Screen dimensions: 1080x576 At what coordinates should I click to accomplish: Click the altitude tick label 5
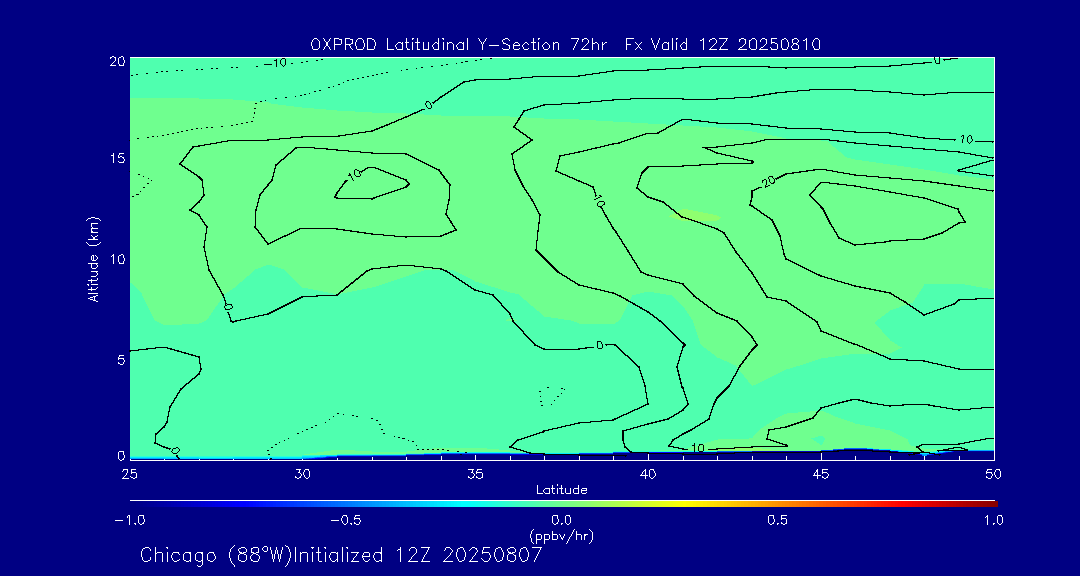tap(119, 358)
